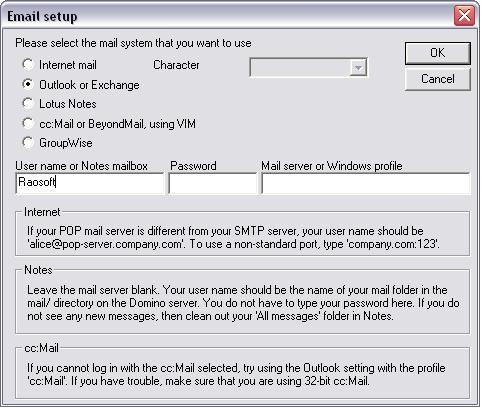Focus the User name field containing Raosoft
Image resolution: width=482 pixels, height=408 pixels.
tap(90, 183)
